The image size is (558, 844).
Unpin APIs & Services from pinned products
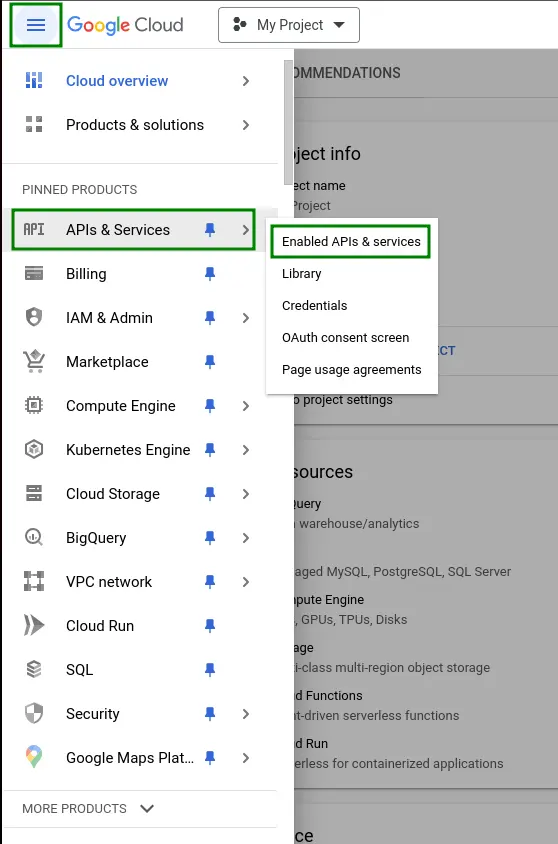[210, 230]
